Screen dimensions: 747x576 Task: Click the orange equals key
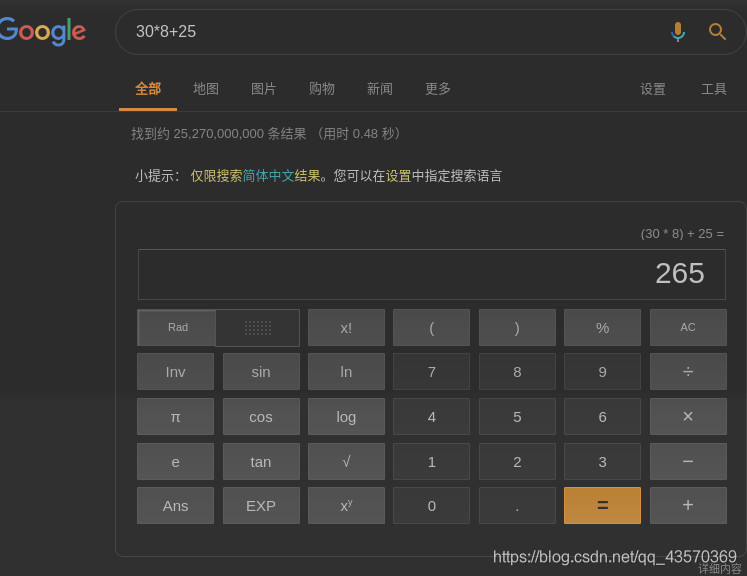[x=602, y=505]
